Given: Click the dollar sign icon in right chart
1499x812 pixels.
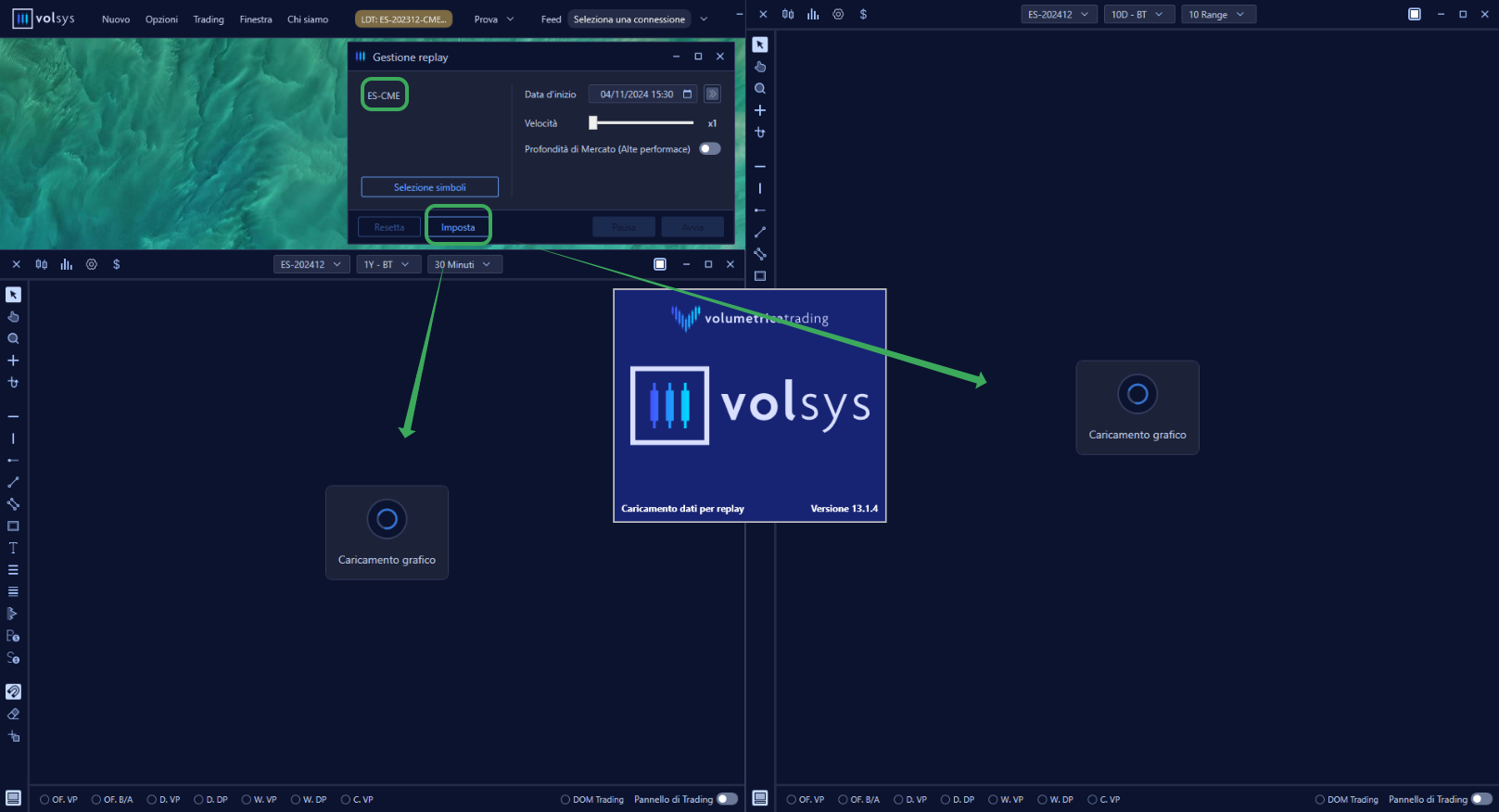Looking at the screenshot, I should coord(863,14).
